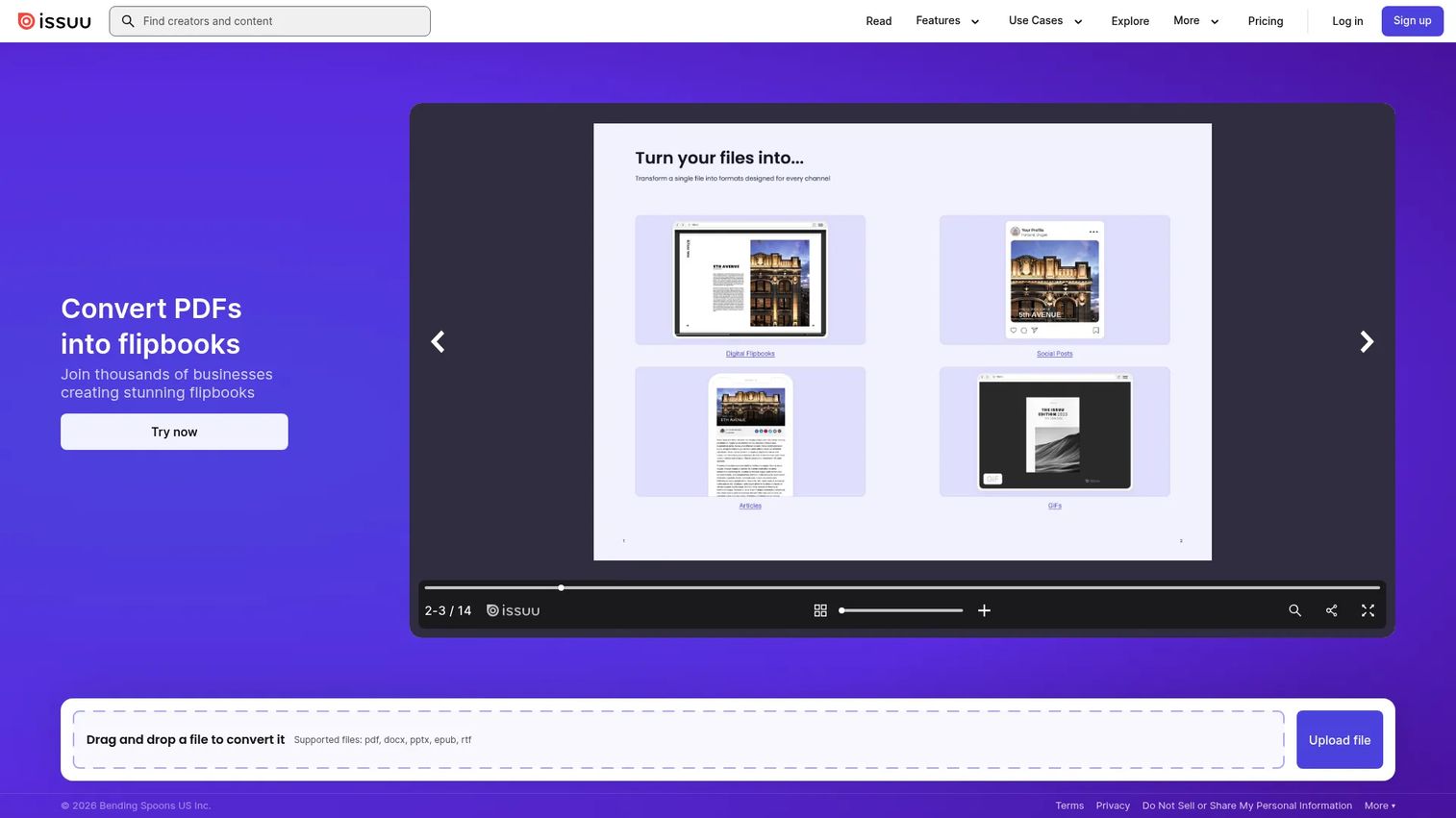Go to the next flipbook page arrow
The width and height of the screenshot is (1456, 818).
[1367, 341]
